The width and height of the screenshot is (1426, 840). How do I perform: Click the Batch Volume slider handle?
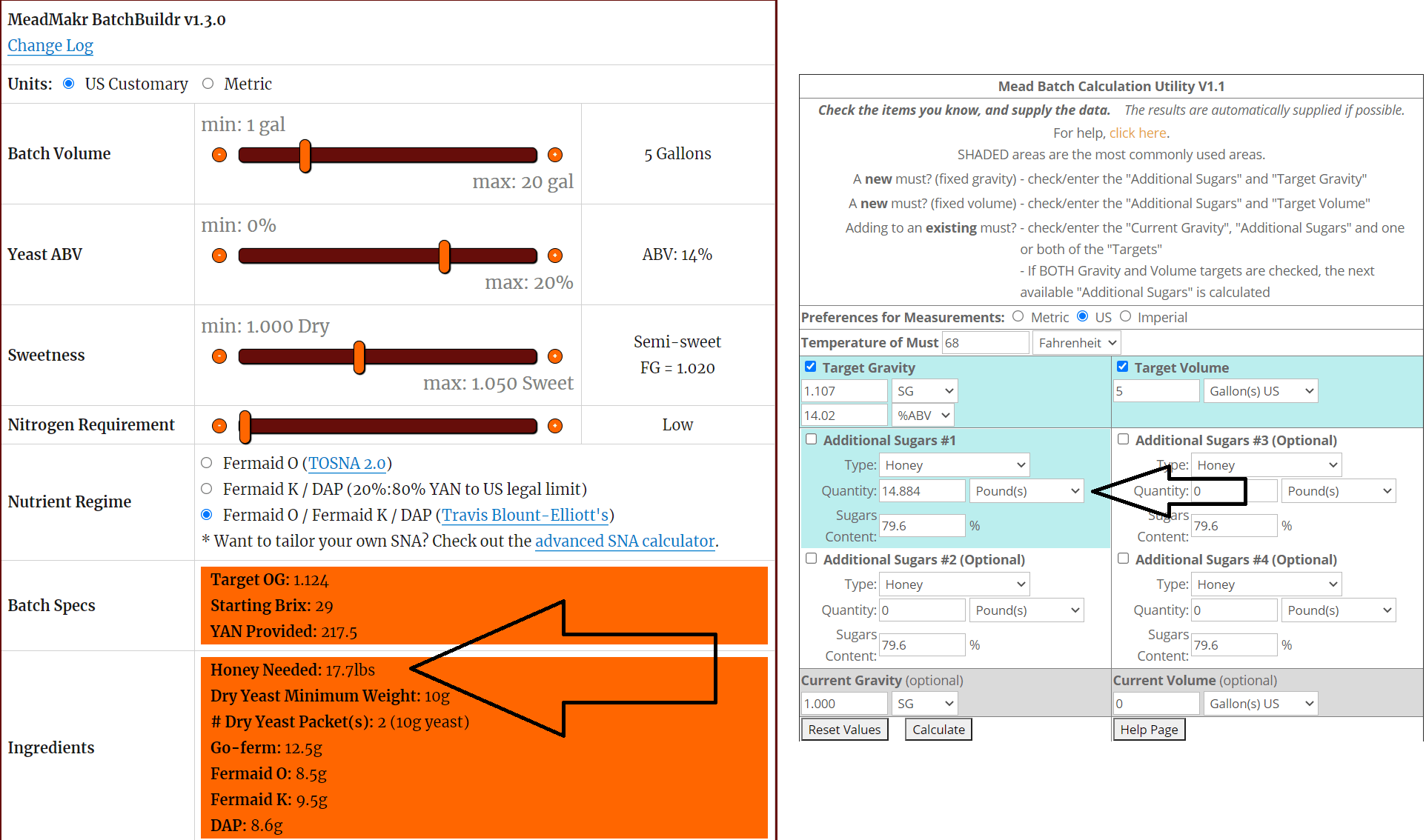pyautogui.click(x=305, y=154)
